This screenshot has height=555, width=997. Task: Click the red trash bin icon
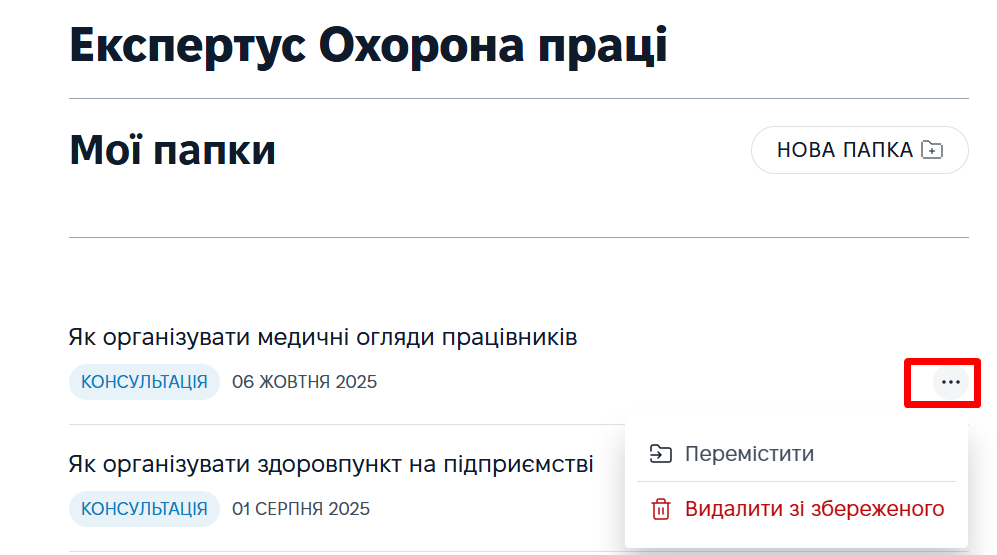[660, 509]
